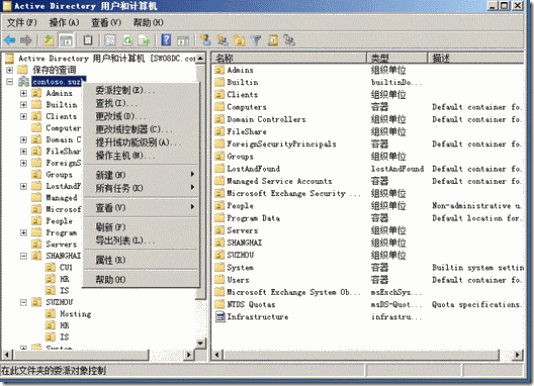Image resolution: width=534 pixels, height=386 pixels.
Task: Expand the Clients tree node
Action: tap(23, 116)
